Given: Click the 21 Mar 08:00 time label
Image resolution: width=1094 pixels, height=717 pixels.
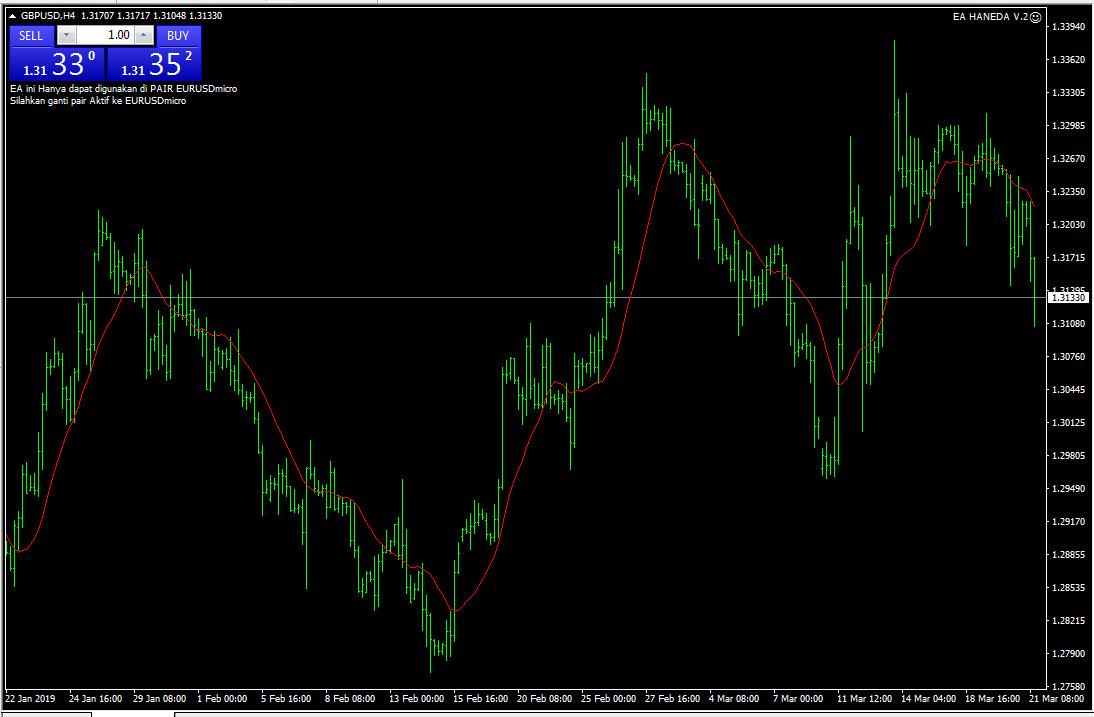Looking at the screenshot, I should (x=1061, y=698).
